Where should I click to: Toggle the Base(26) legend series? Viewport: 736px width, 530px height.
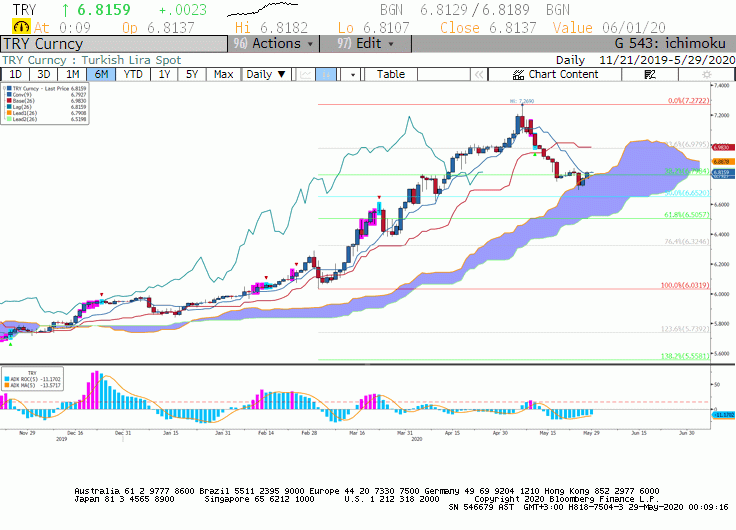pos(21,101)
